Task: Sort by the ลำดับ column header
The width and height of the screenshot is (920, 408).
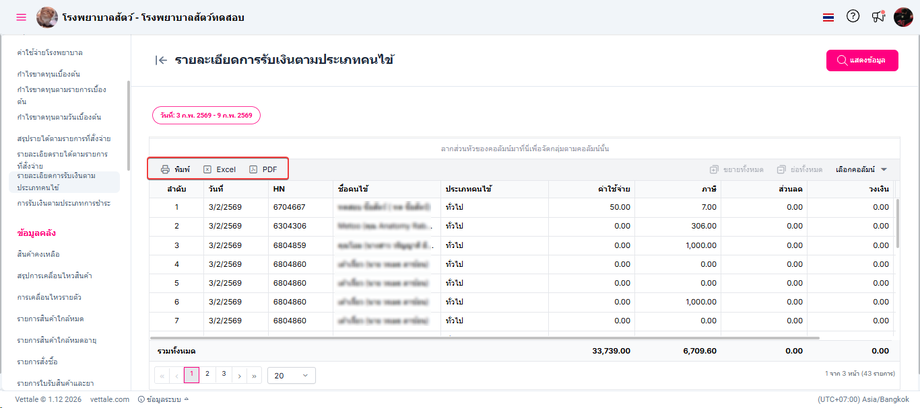Action: (176, 189)
